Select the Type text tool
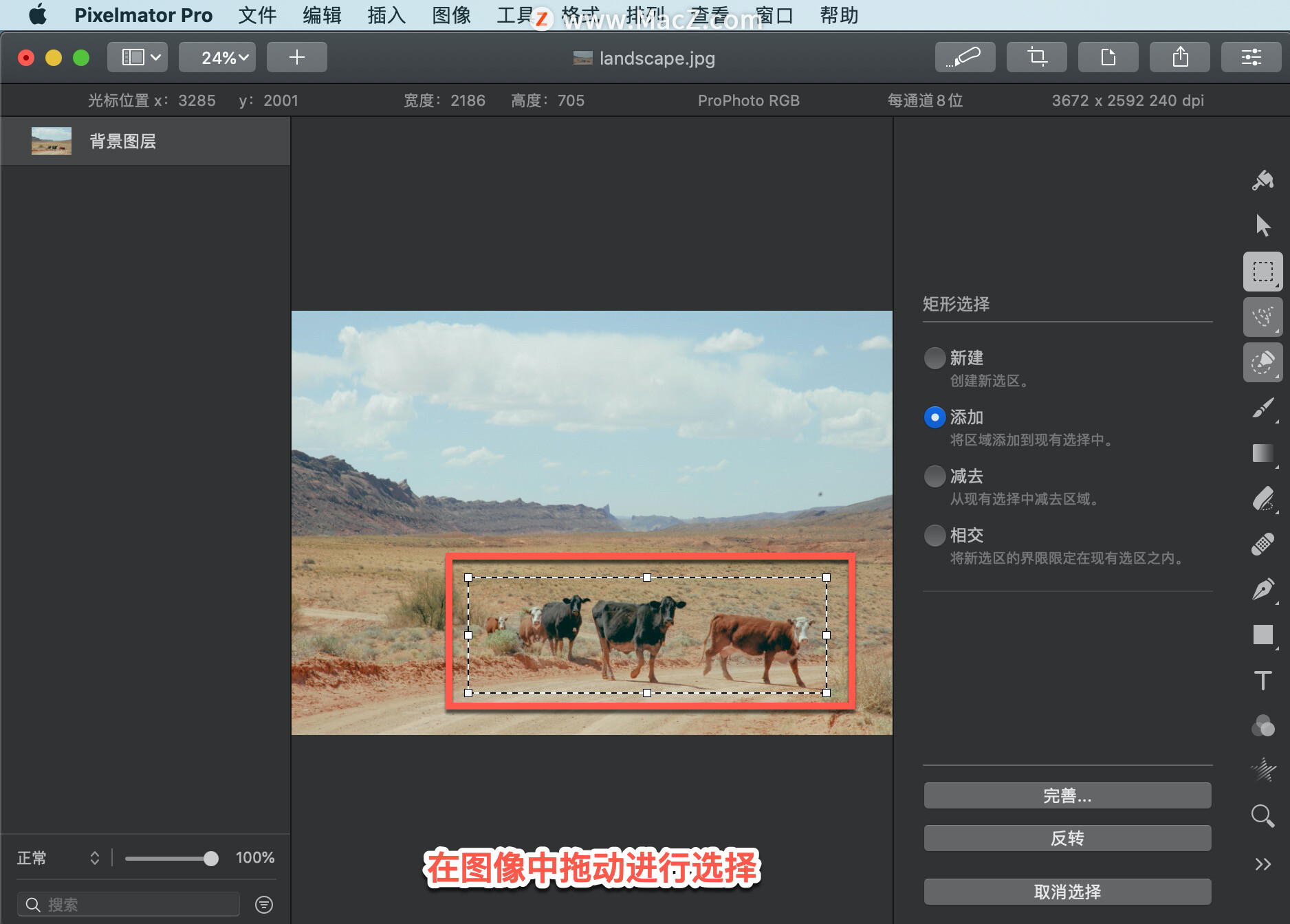This screenshot has width=1290, height=924. (x=1262, y=681)
